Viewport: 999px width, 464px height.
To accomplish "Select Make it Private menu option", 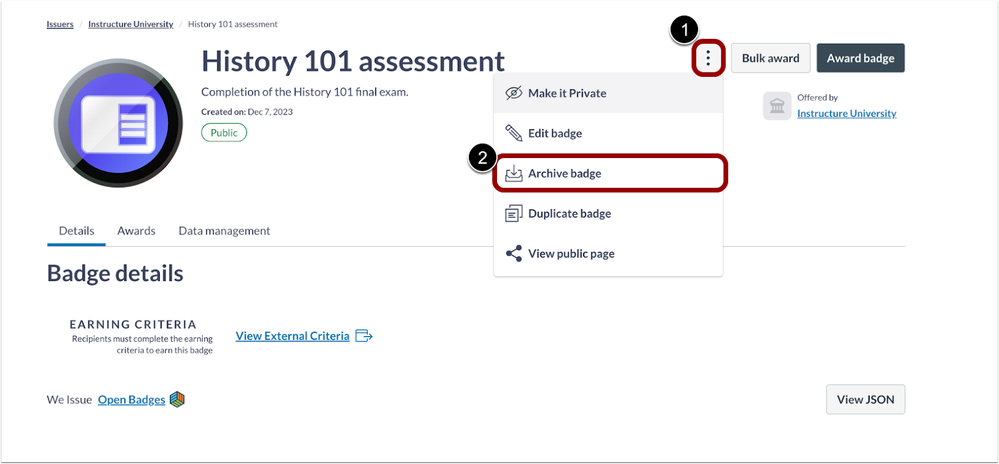I will click(x=567, y=93).
